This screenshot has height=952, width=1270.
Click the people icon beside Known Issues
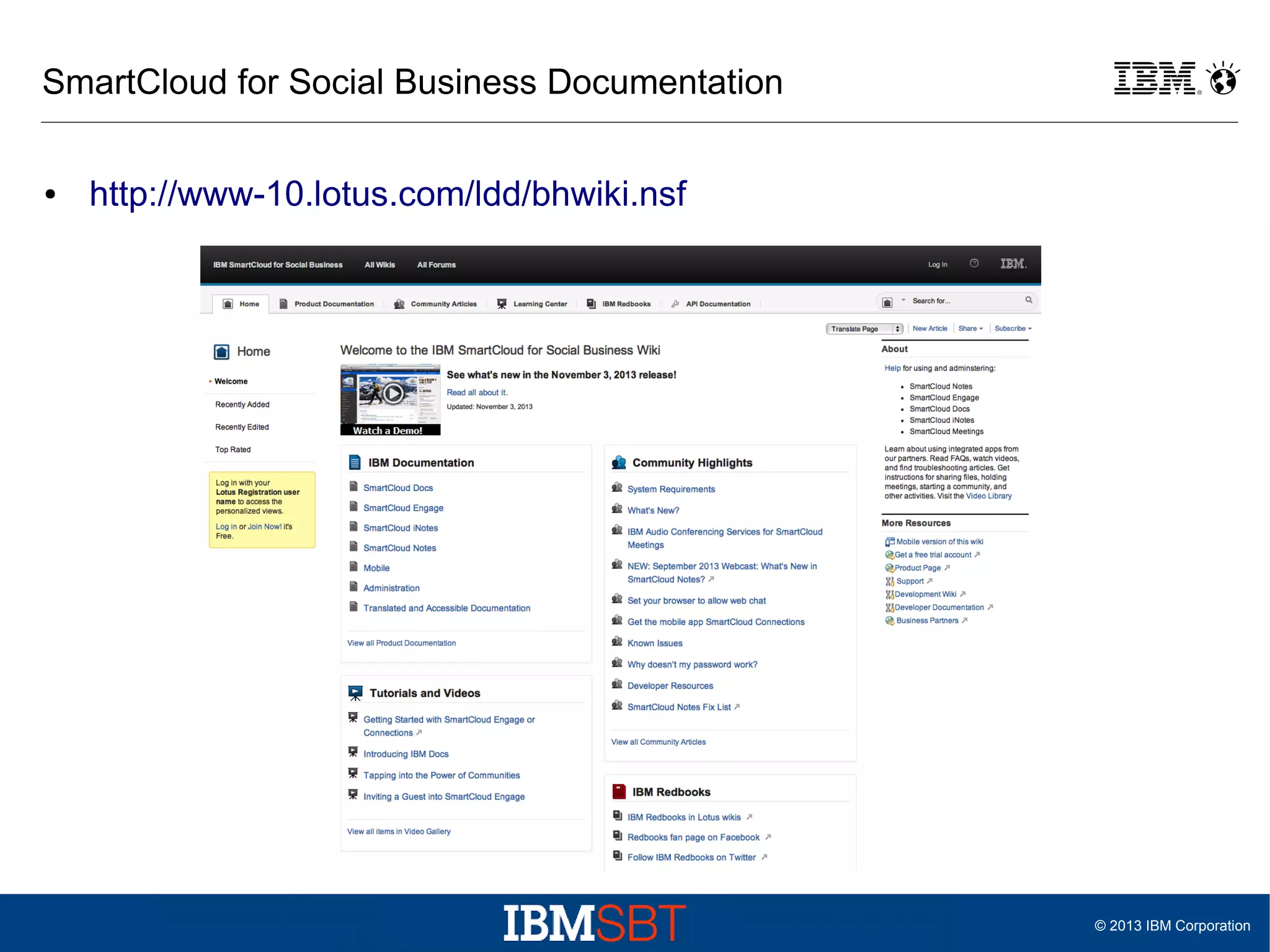617,641
